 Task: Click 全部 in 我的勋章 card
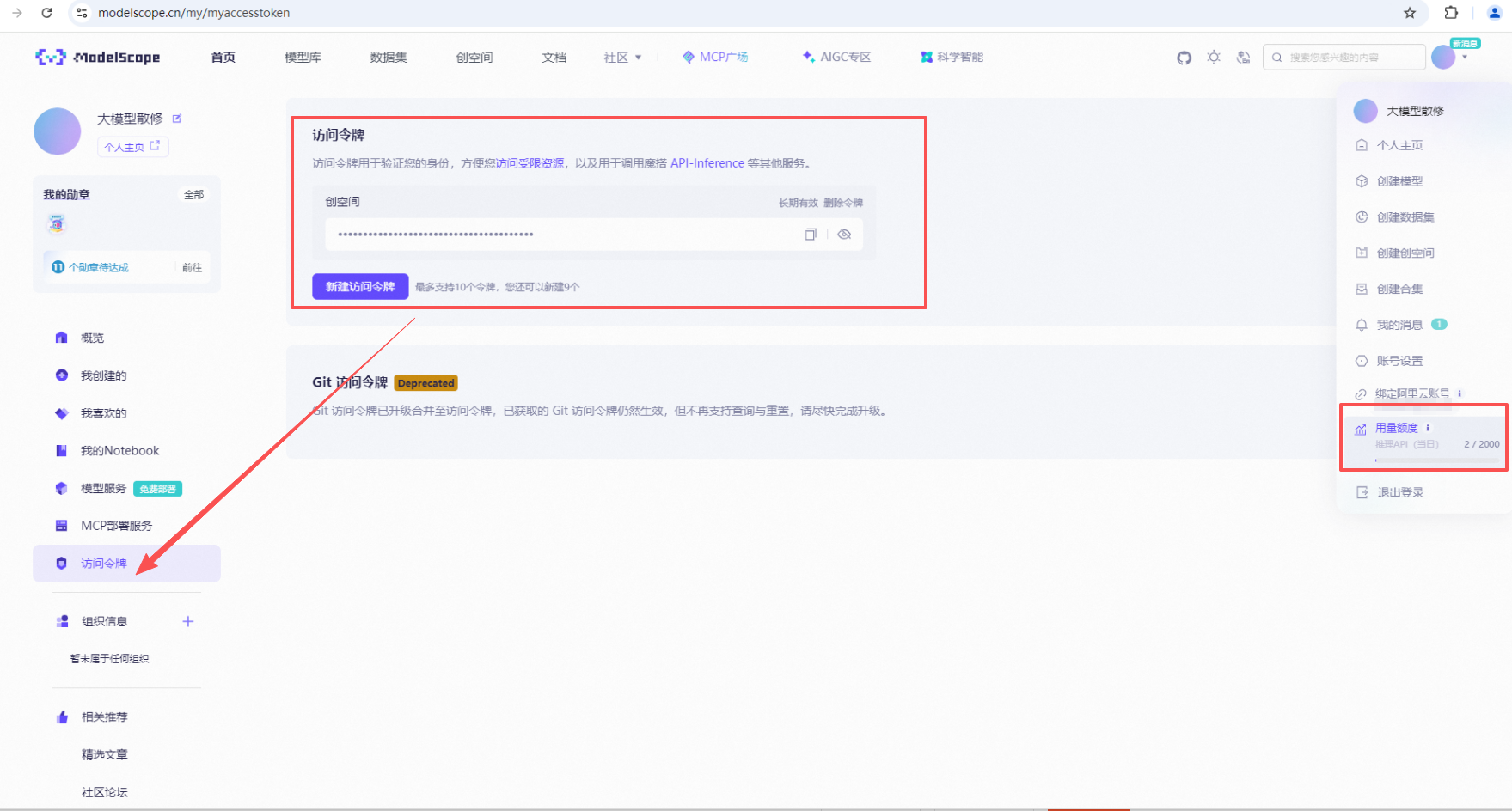coord(194,195)
